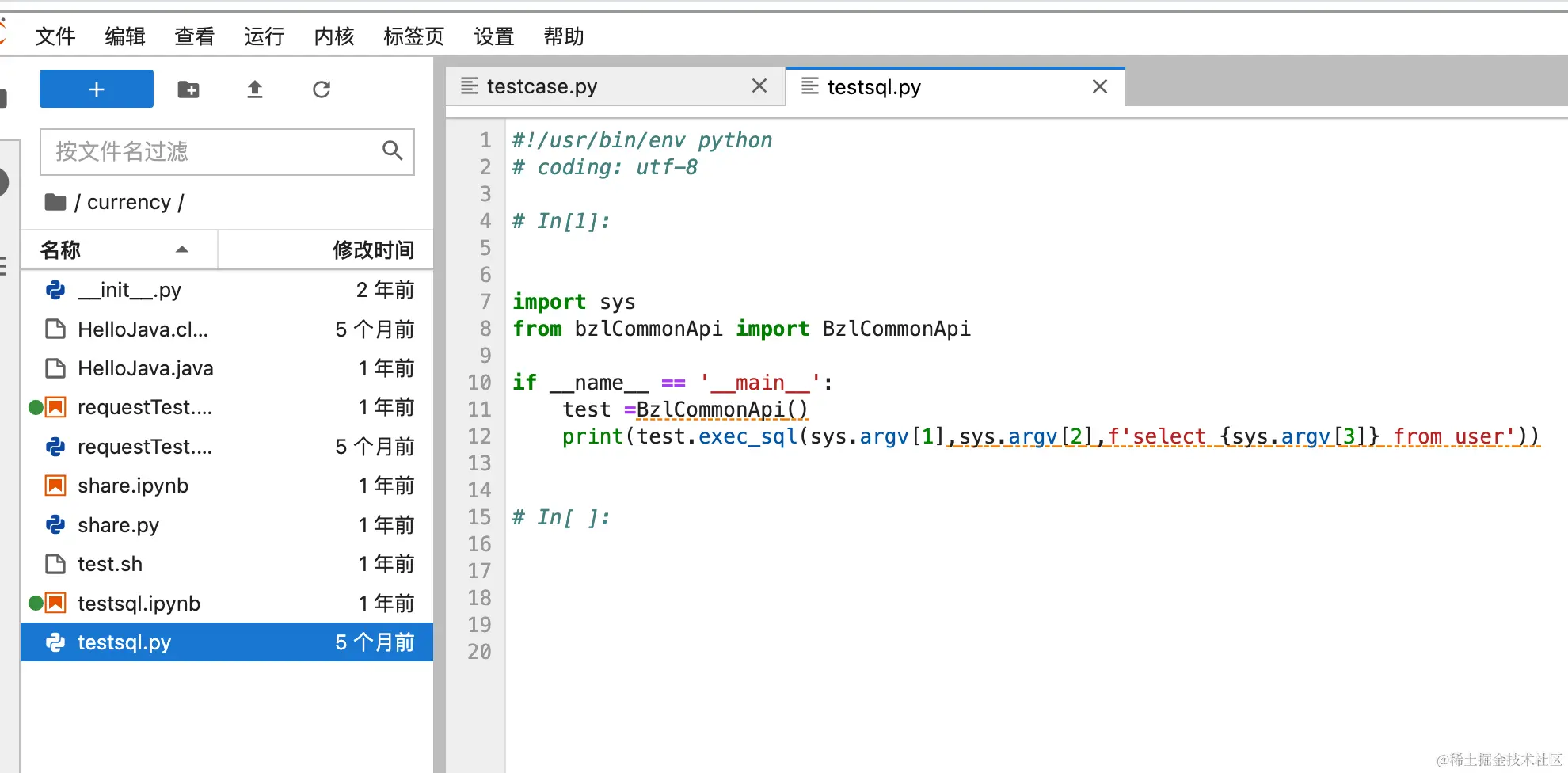1568x773 pixels.
Task: Click the "if __name__ == '__main__':" line
Action: [673, 383]
